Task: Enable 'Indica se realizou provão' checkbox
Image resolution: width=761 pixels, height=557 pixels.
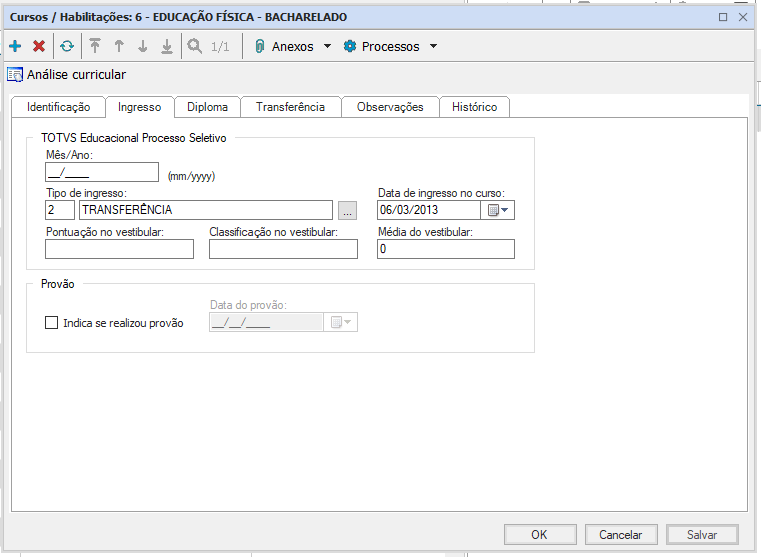Action: pos(52,323)
